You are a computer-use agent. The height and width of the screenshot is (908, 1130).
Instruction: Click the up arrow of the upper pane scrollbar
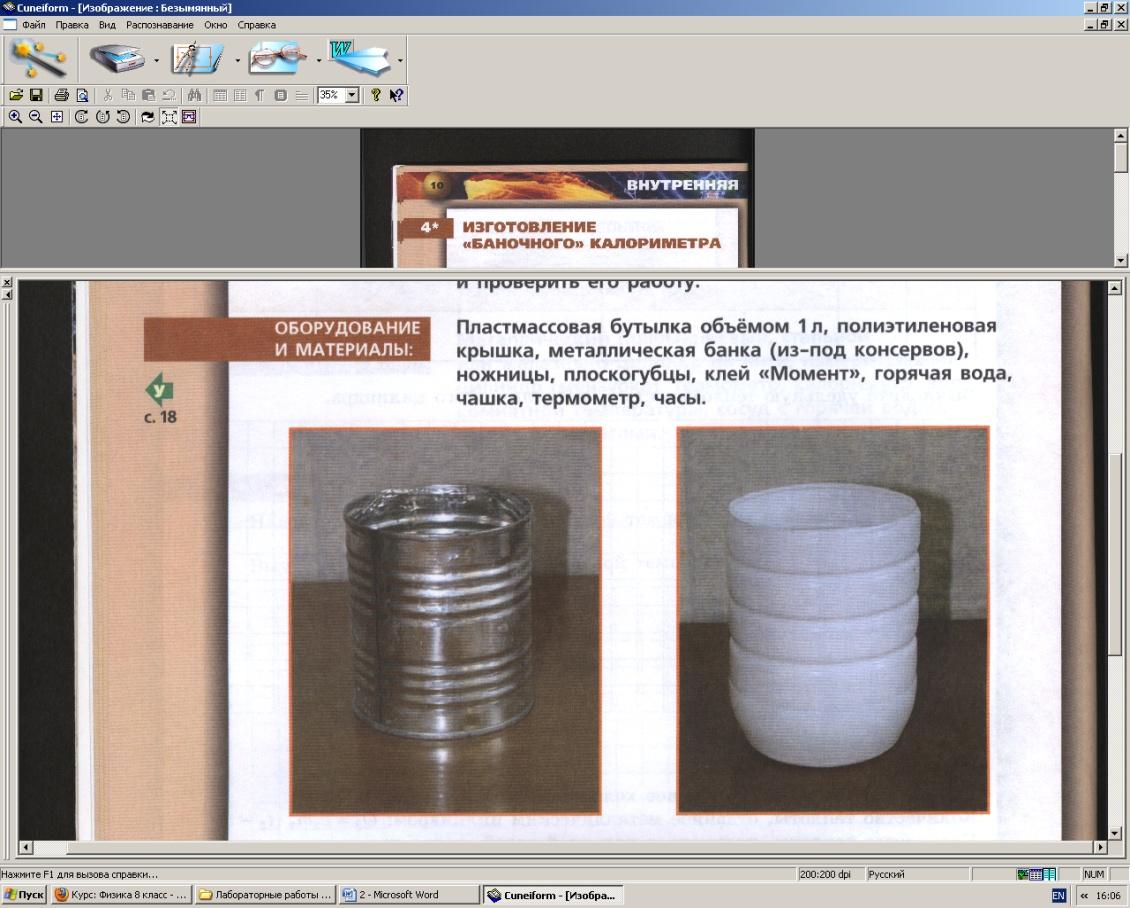tap(1121, 135)
